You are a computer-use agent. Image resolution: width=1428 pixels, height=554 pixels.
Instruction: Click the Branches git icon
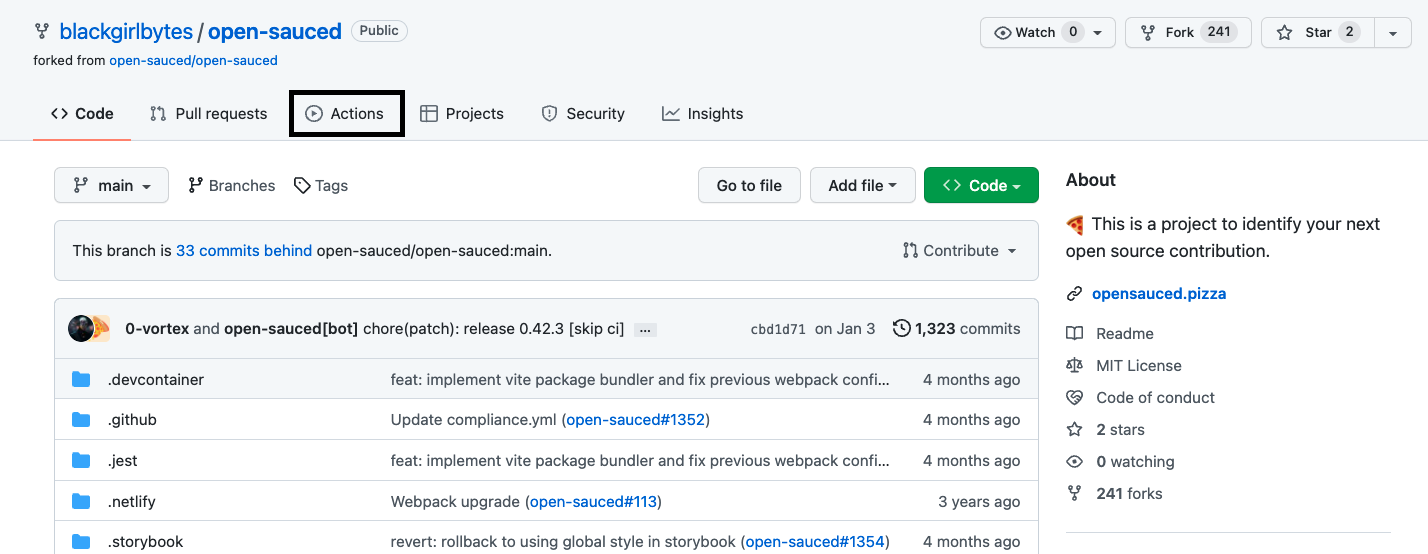point(196,186)
